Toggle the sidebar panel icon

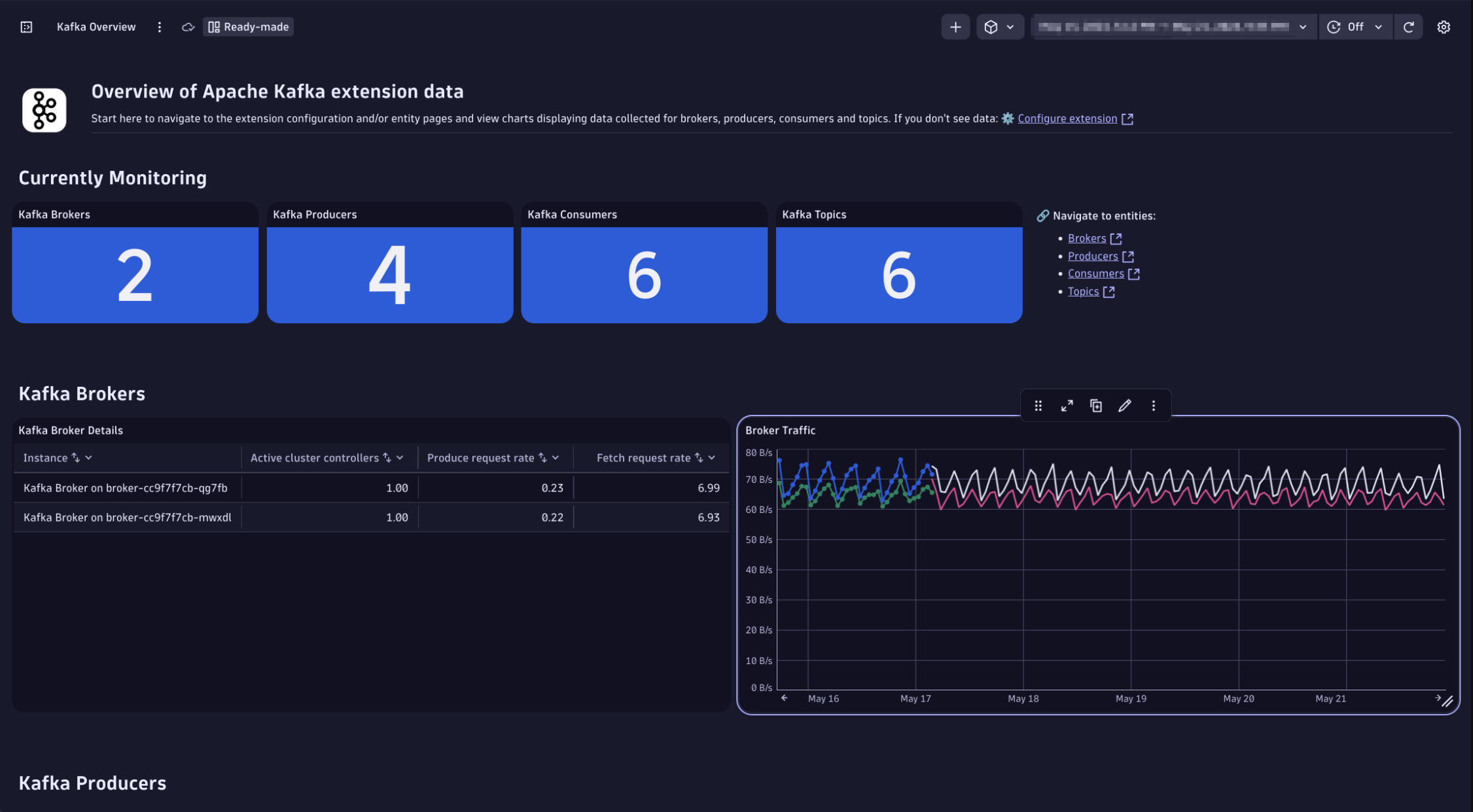(x=26, y=27)
